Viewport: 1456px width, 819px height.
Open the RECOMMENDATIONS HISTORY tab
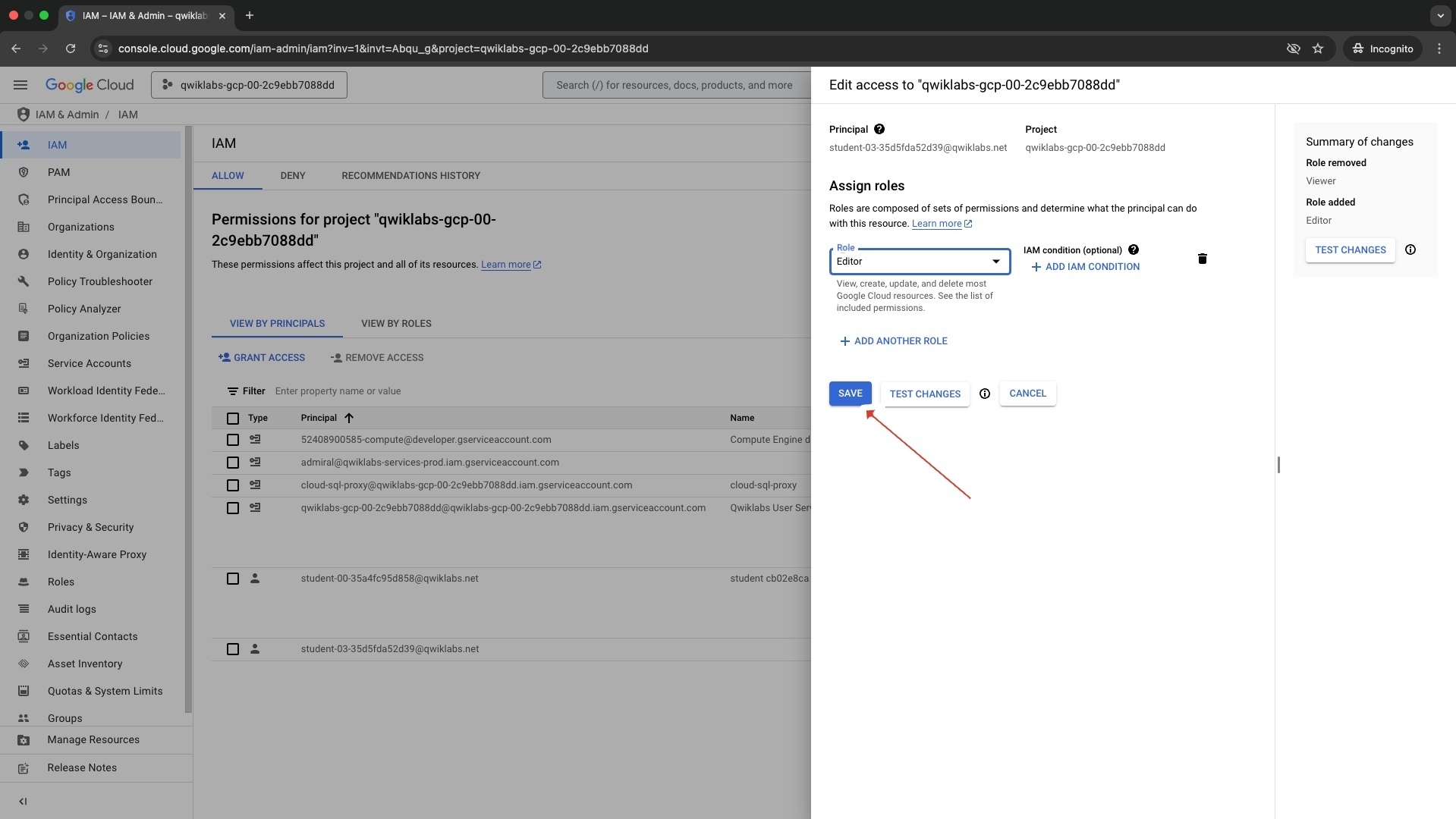coord(410,175)
